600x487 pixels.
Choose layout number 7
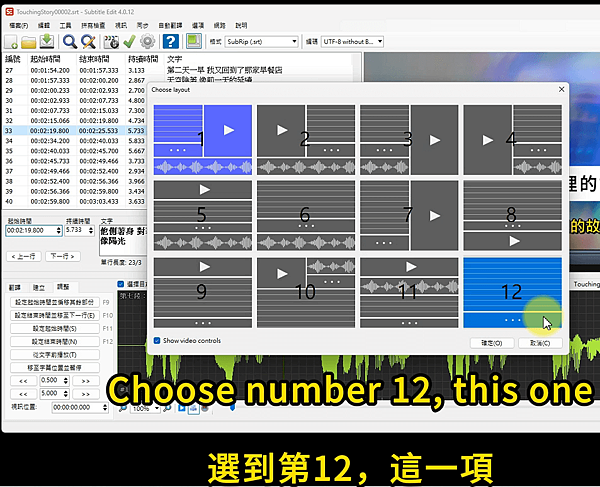pos(409,215)
